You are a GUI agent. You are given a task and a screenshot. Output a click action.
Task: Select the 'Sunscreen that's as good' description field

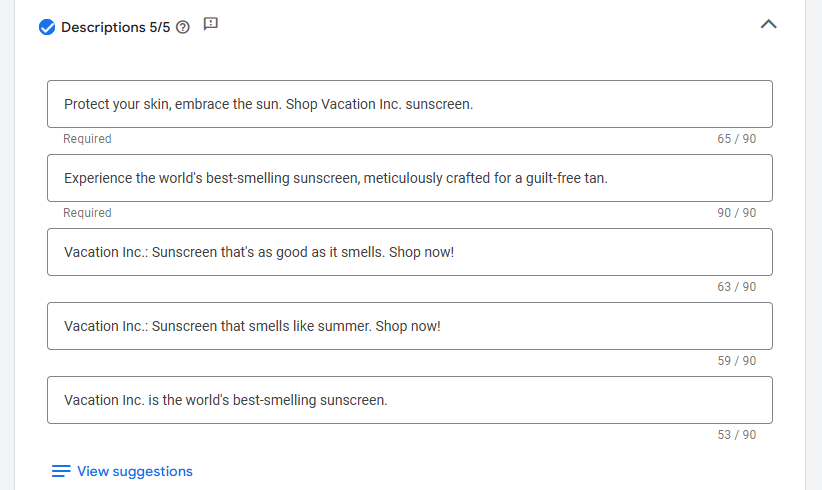409,252
